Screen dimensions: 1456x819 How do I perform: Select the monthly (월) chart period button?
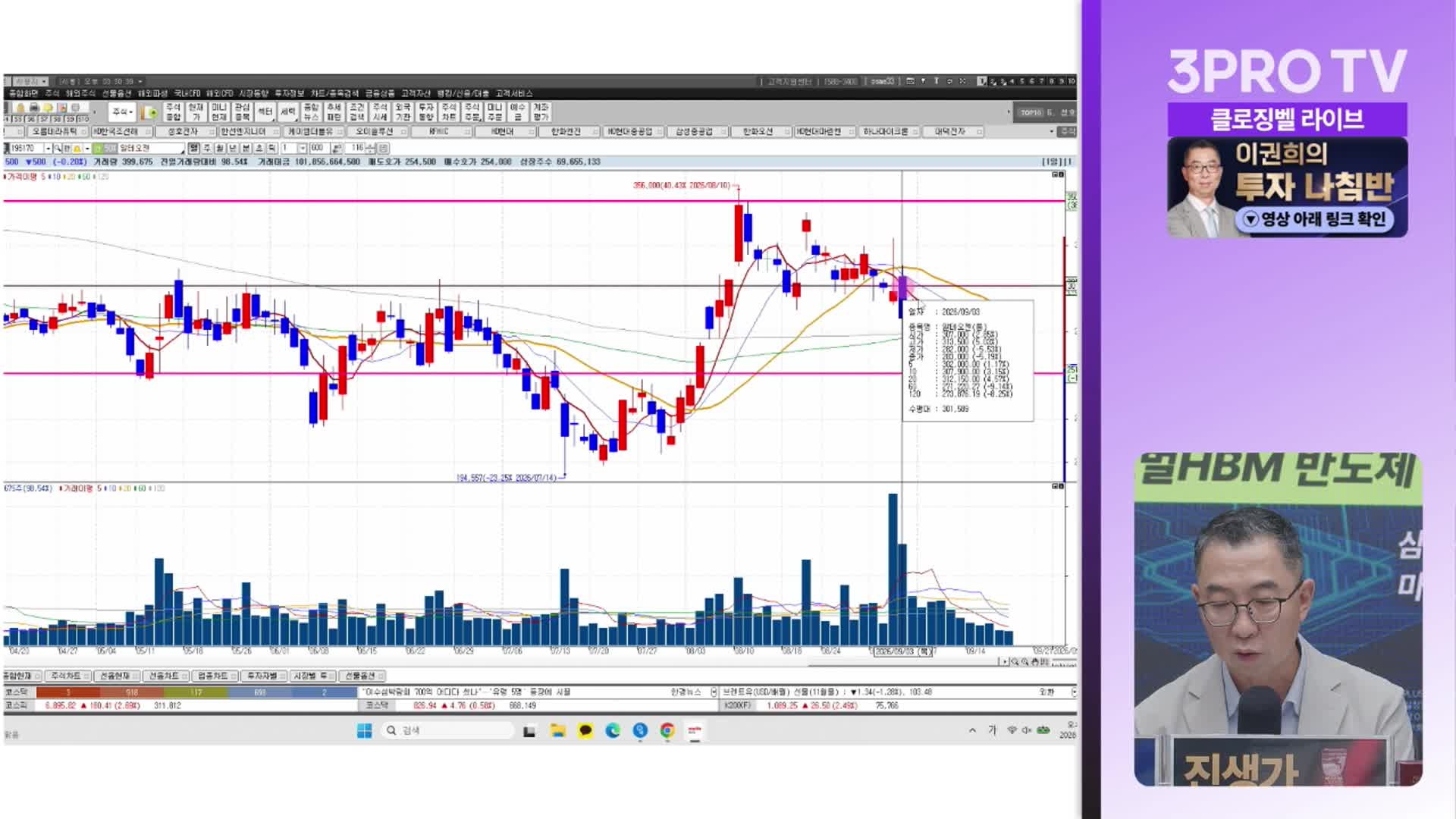pos(220,148)
